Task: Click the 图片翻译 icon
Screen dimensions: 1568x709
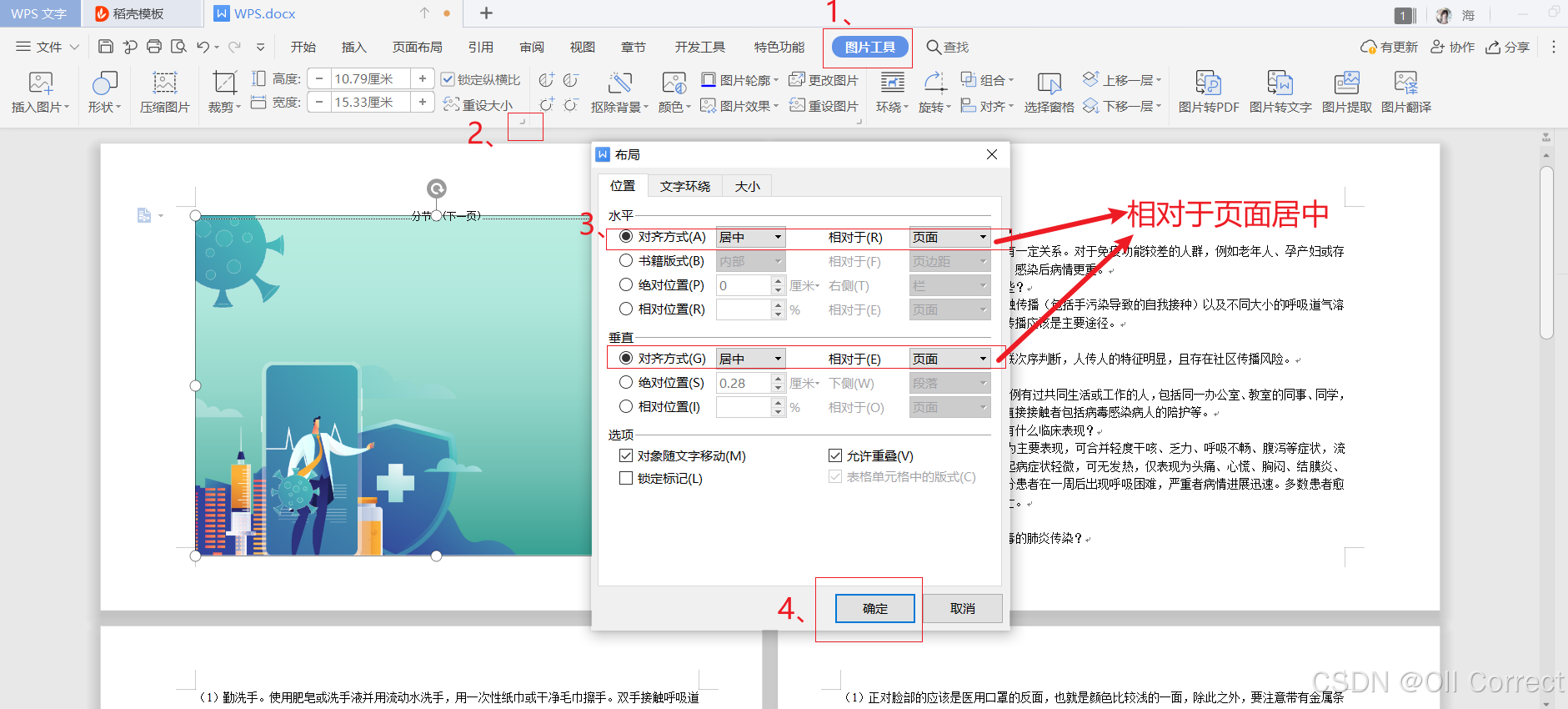Action: tap(1405, 83)
